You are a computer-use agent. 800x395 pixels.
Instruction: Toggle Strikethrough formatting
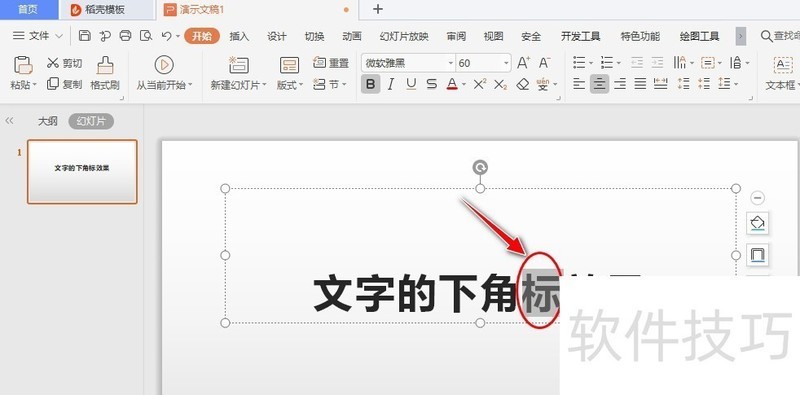pyautogui.click(x=432, y=84)
